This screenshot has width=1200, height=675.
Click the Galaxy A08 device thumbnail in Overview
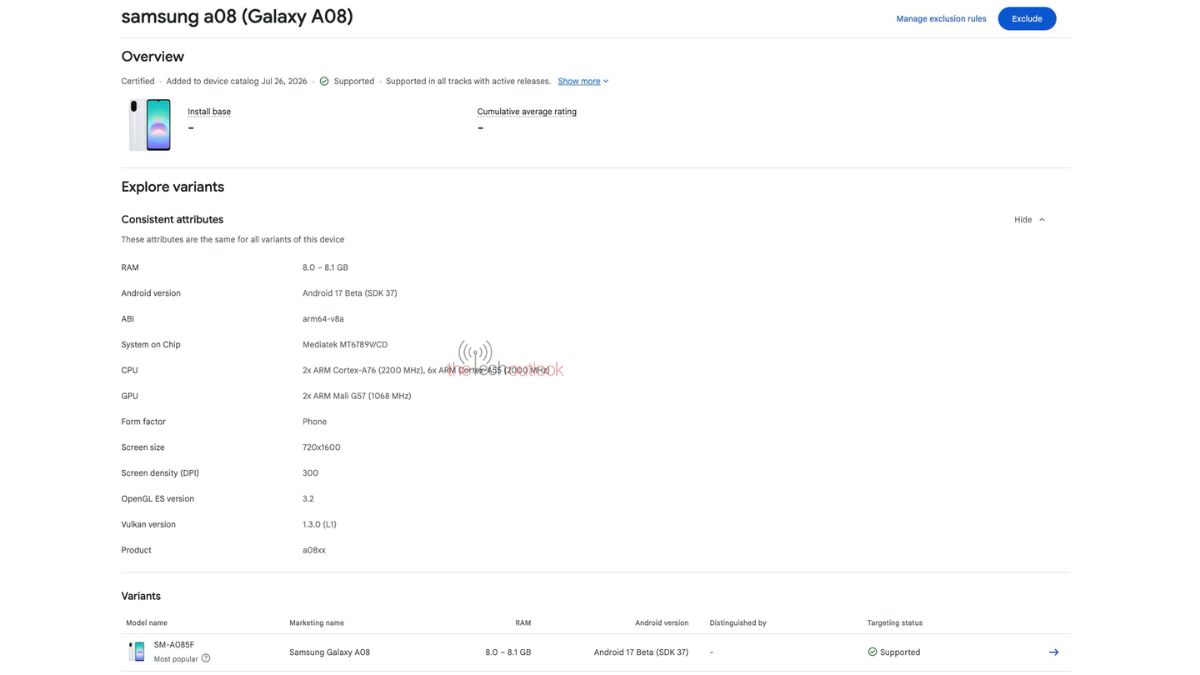(x=150, y=125)
